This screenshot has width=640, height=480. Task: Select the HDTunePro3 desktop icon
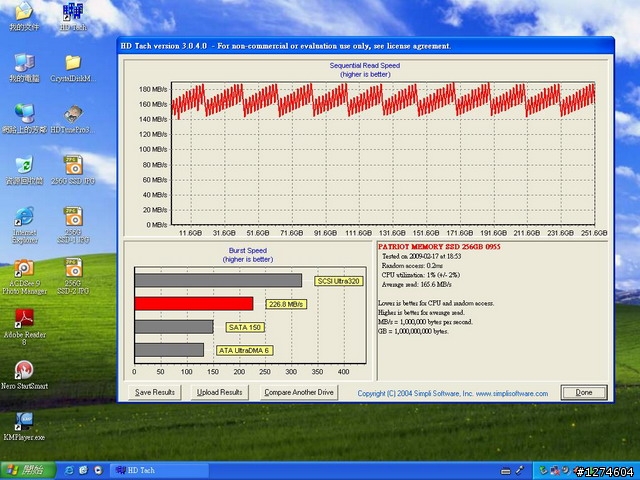pyautogui.click(x=73, y=119)
